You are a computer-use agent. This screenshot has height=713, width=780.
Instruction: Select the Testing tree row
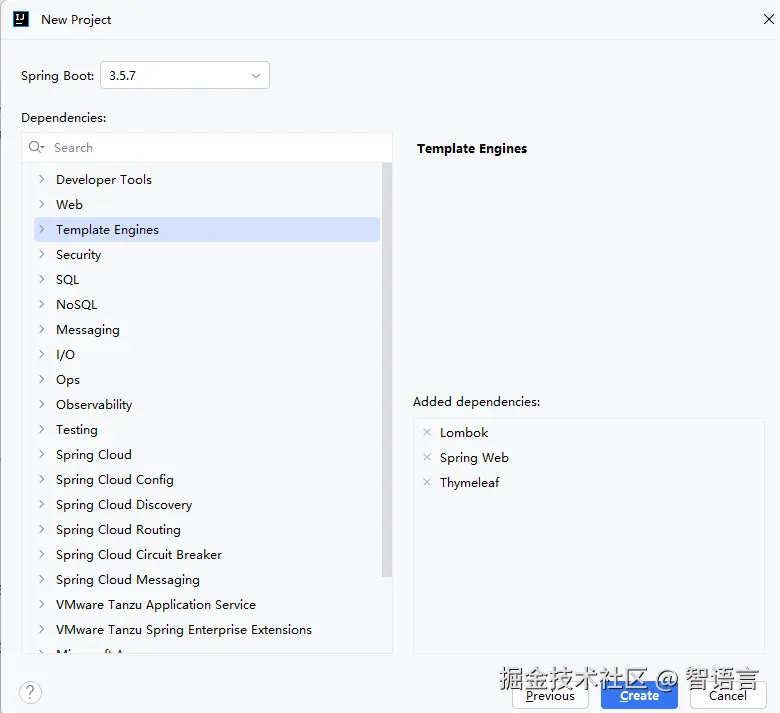(x=207, y=429)
